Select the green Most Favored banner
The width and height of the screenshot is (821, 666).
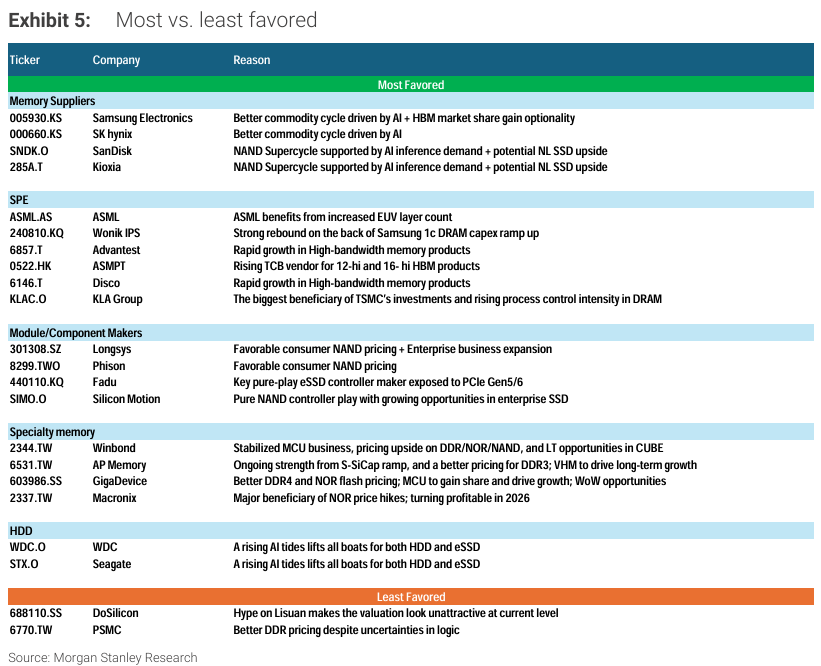410,85
